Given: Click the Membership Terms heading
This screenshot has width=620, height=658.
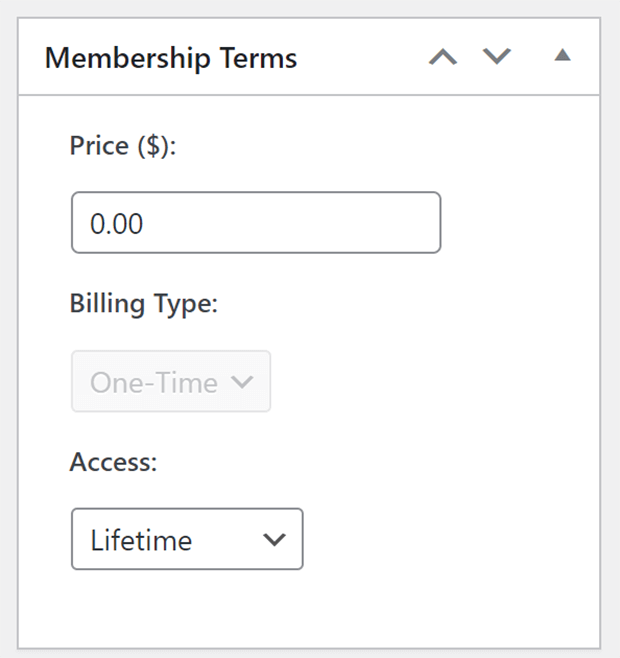Looking at the screenshot, I should (171, 58).
